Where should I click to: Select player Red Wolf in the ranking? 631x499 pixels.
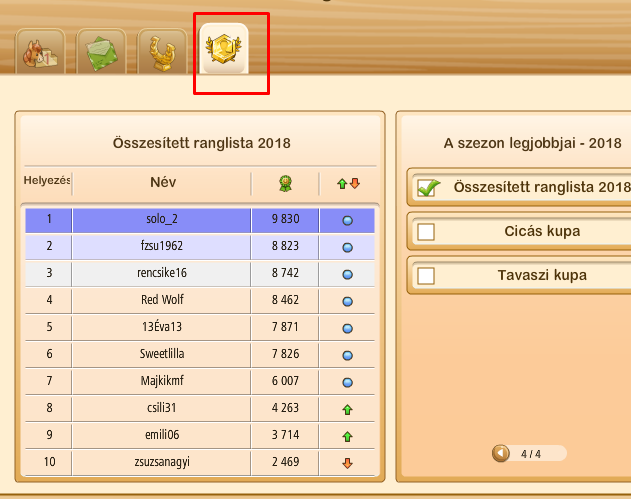point(162,300)
